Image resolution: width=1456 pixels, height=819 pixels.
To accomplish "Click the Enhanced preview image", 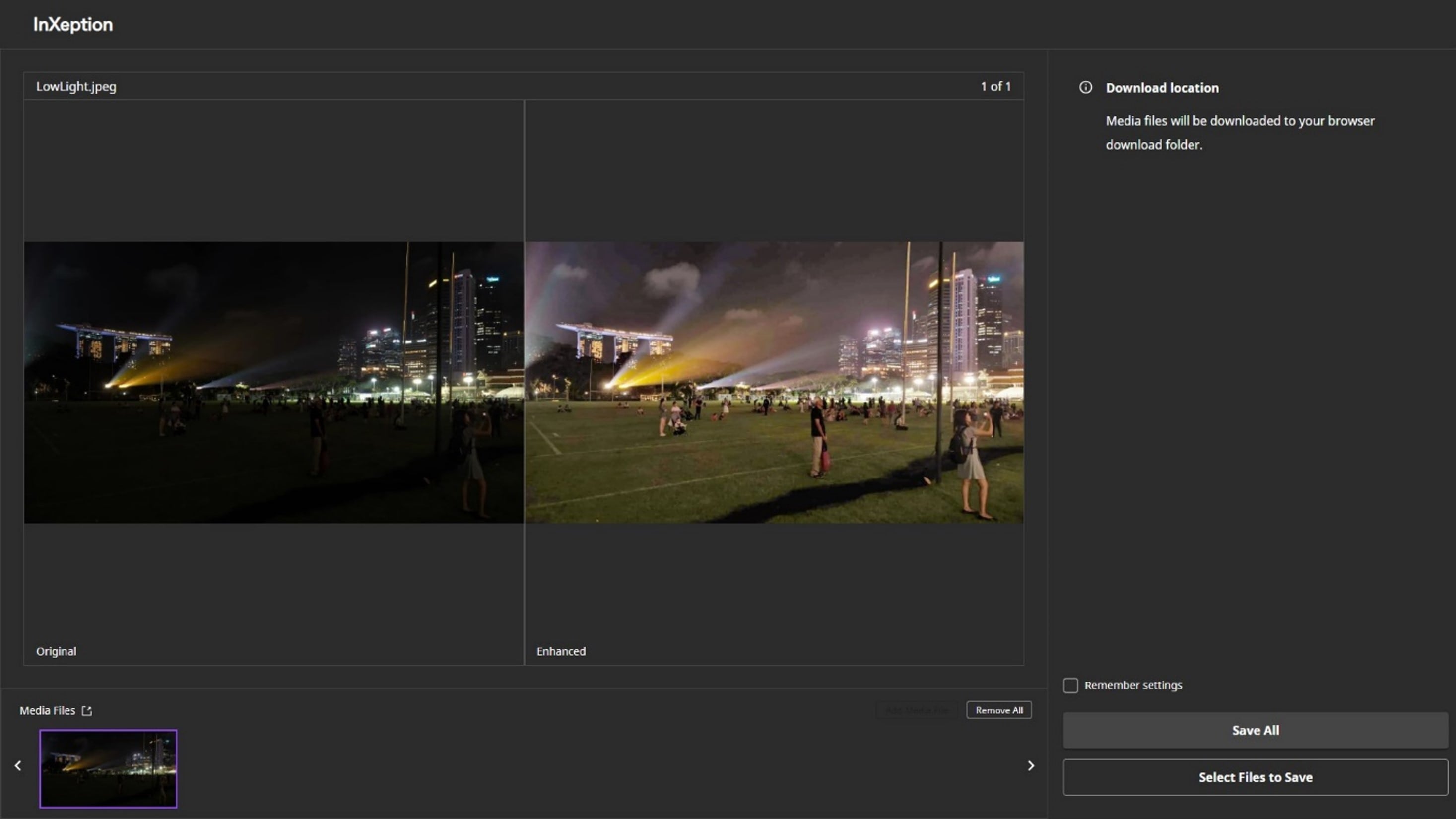I will click(774, 383).
